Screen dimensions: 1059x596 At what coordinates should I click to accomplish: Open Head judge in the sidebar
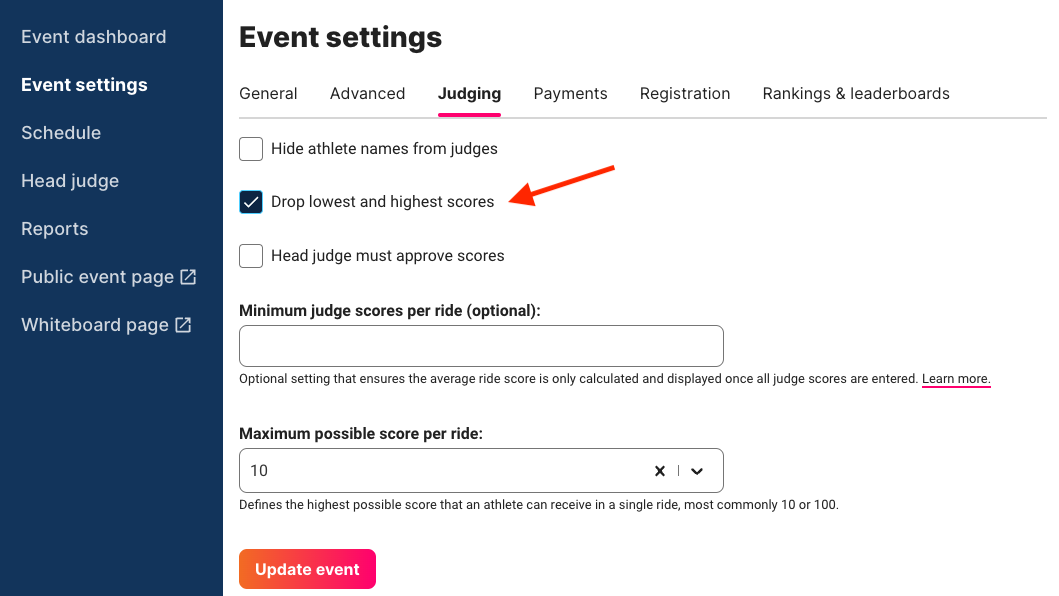[70, 181]
